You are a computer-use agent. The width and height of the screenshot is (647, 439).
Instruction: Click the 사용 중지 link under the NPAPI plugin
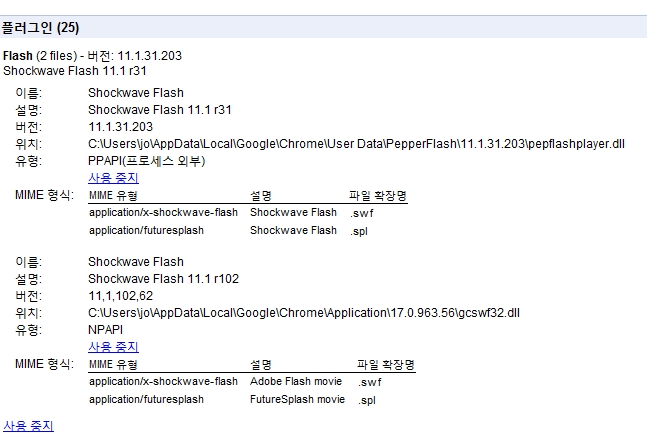(x=113, y=347)
